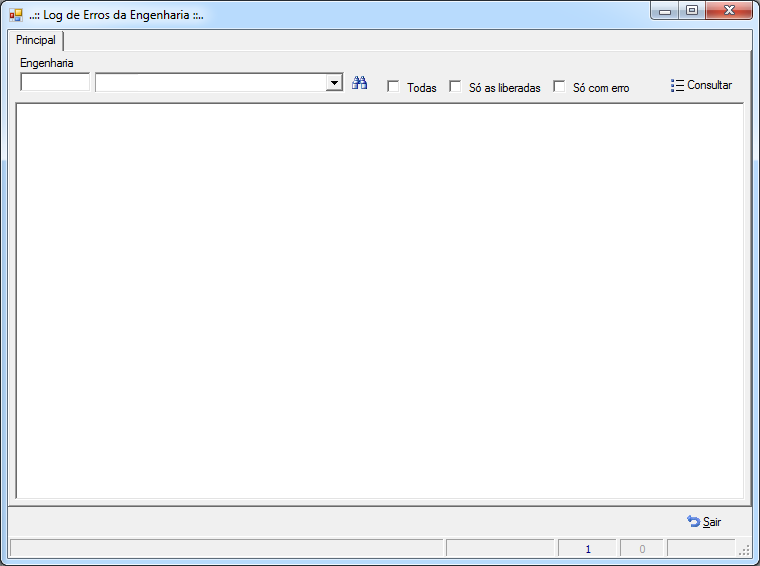Maximize the Log de Erros window
The image size is (760, 566).
tap(692, 11)
